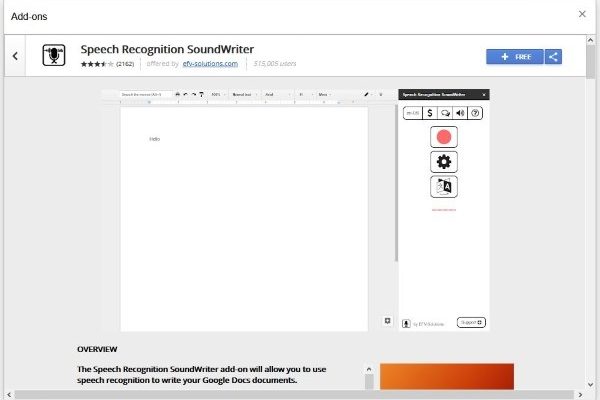
Task: Click the horizontal scroll right arrow
Action: click(580, 395)
